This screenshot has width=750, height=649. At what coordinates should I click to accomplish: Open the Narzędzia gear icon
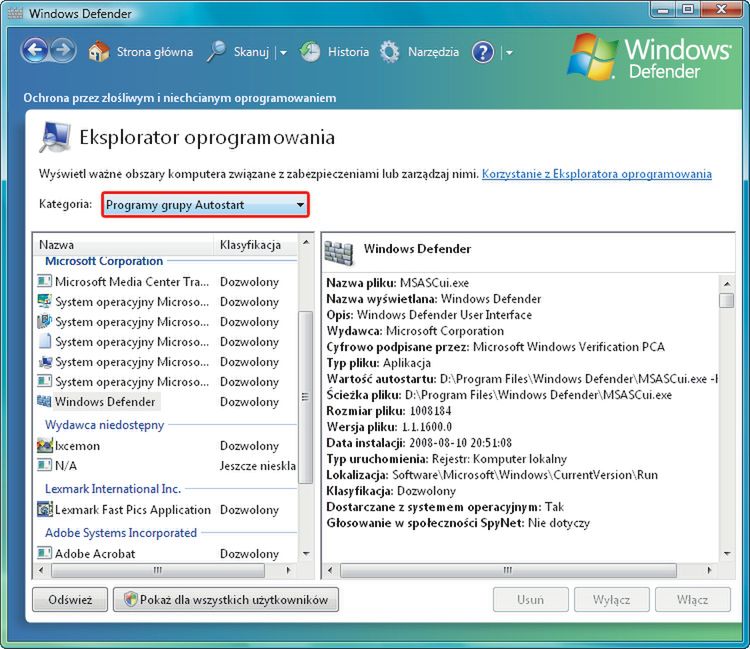coord(390,52)
